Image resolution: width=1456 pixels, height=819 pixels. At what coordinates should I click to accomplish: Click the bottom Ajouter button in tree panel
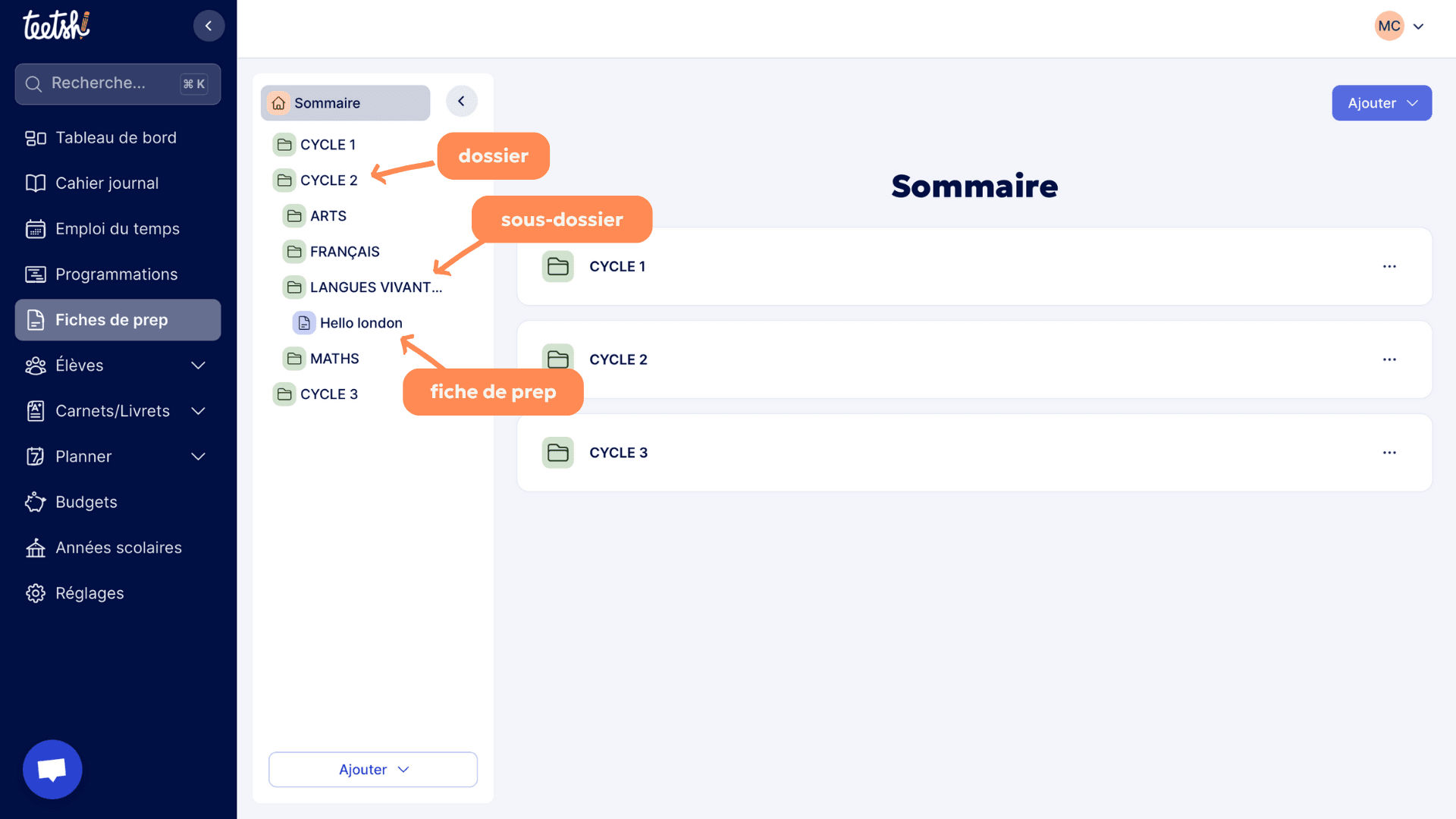pyautogui.click(x=372, y=770)
